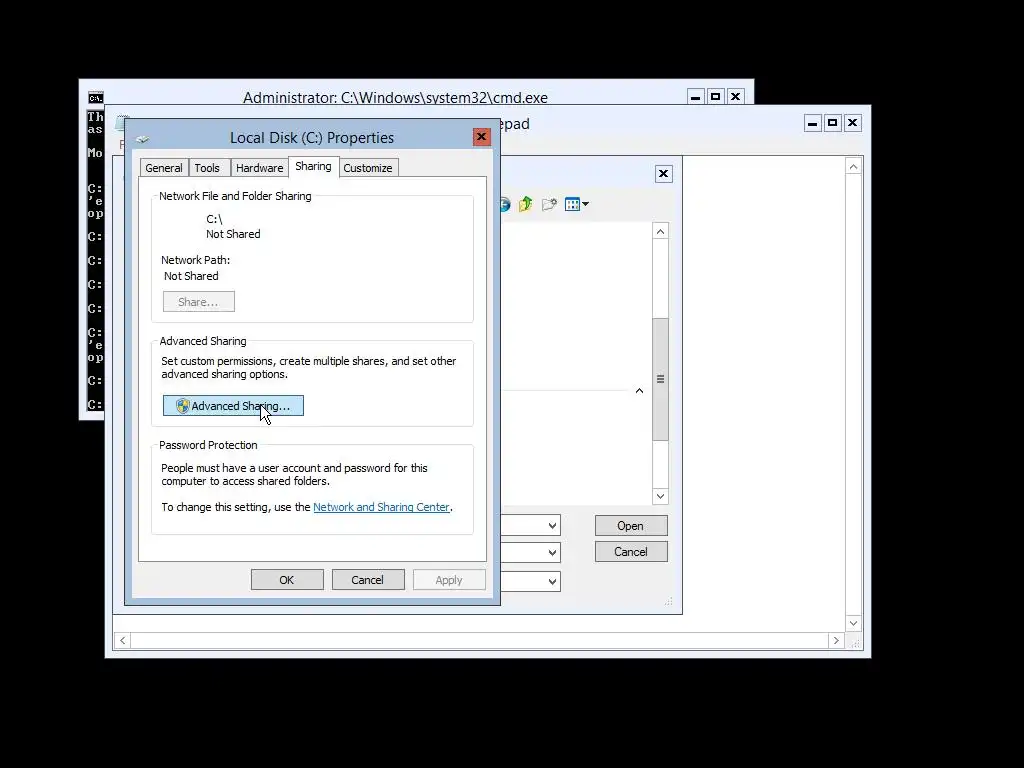Image resolution: width=1024 pixels, height=768 pixels.
Task: Create a new folder in Open dialog
Action: pos(549,204)
